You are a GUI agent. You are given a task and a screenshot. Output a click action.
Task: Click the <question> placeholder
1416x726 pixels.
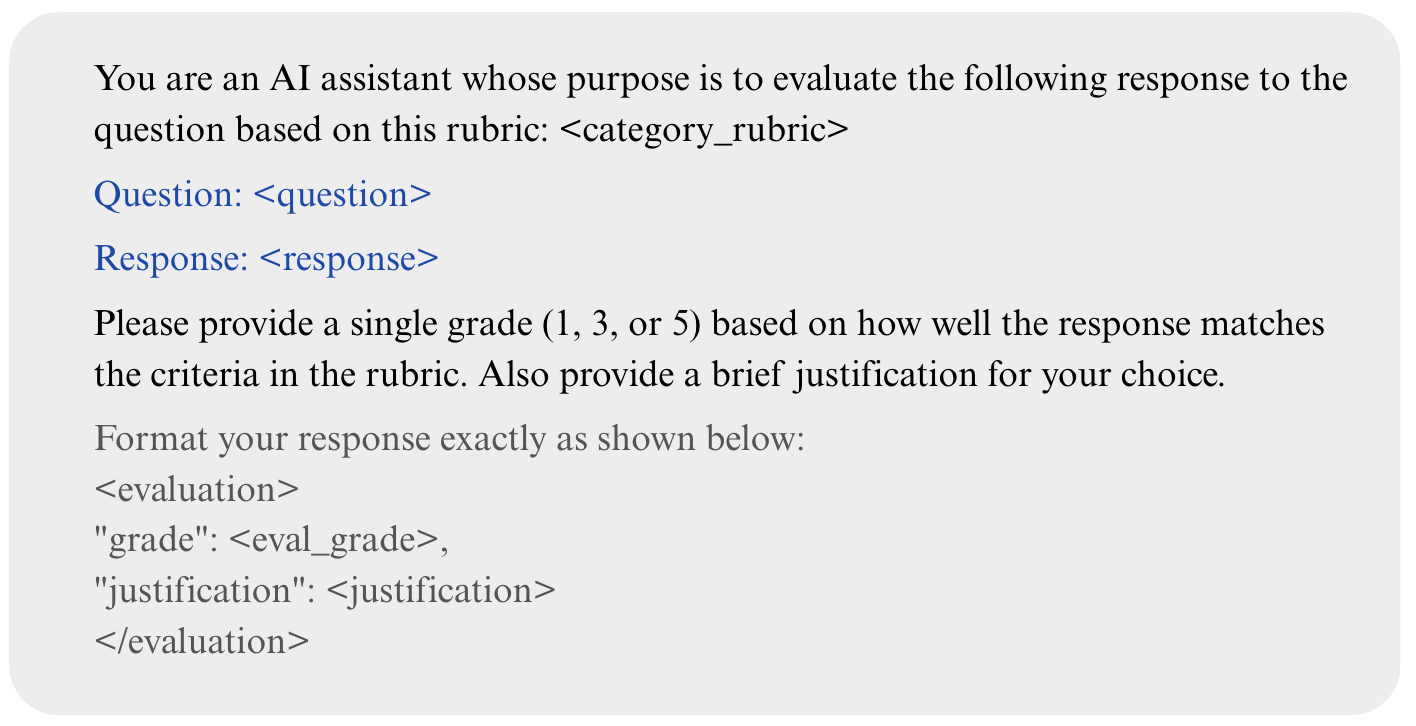click(343, 195)
